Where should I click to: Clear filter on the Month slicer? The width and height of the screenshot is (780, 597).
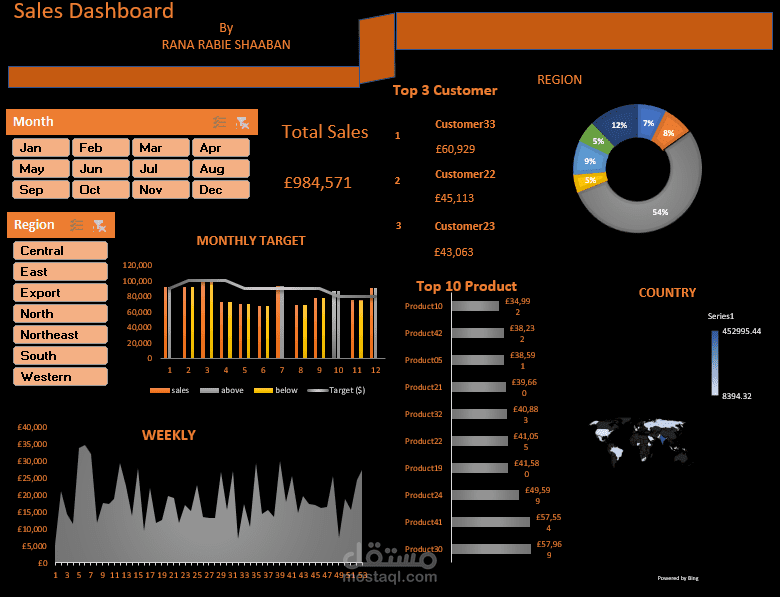242,122
